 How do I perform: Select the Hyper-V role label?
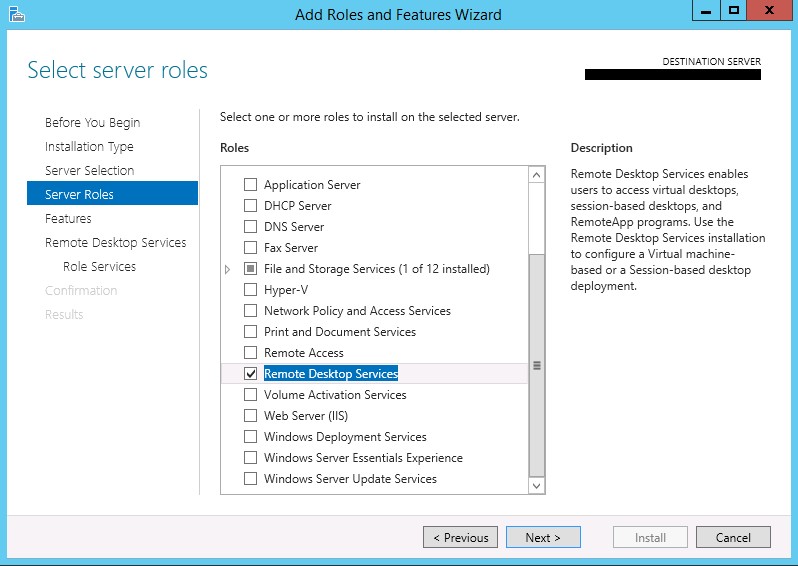[x=286, y=290]
